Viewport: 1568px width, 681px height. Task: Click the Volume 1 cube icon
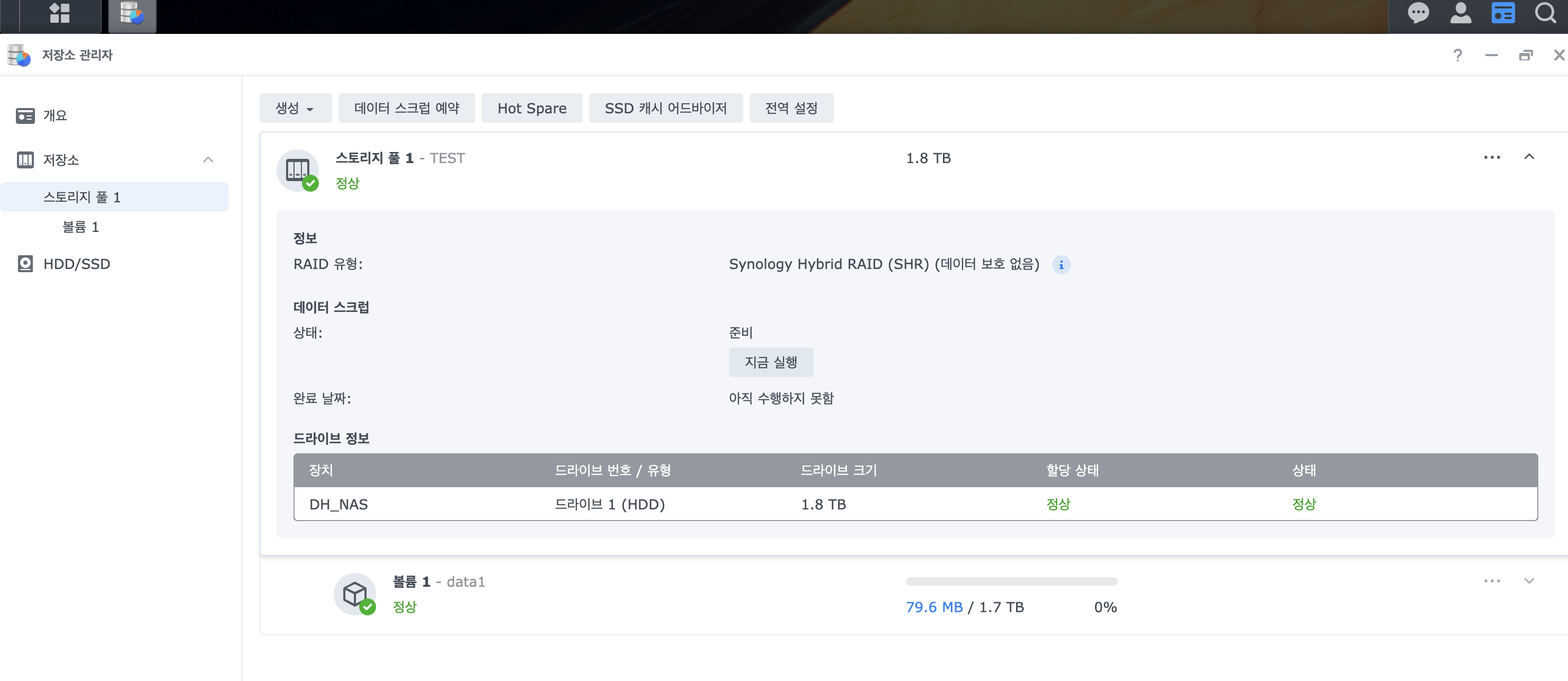click(355, 594)
